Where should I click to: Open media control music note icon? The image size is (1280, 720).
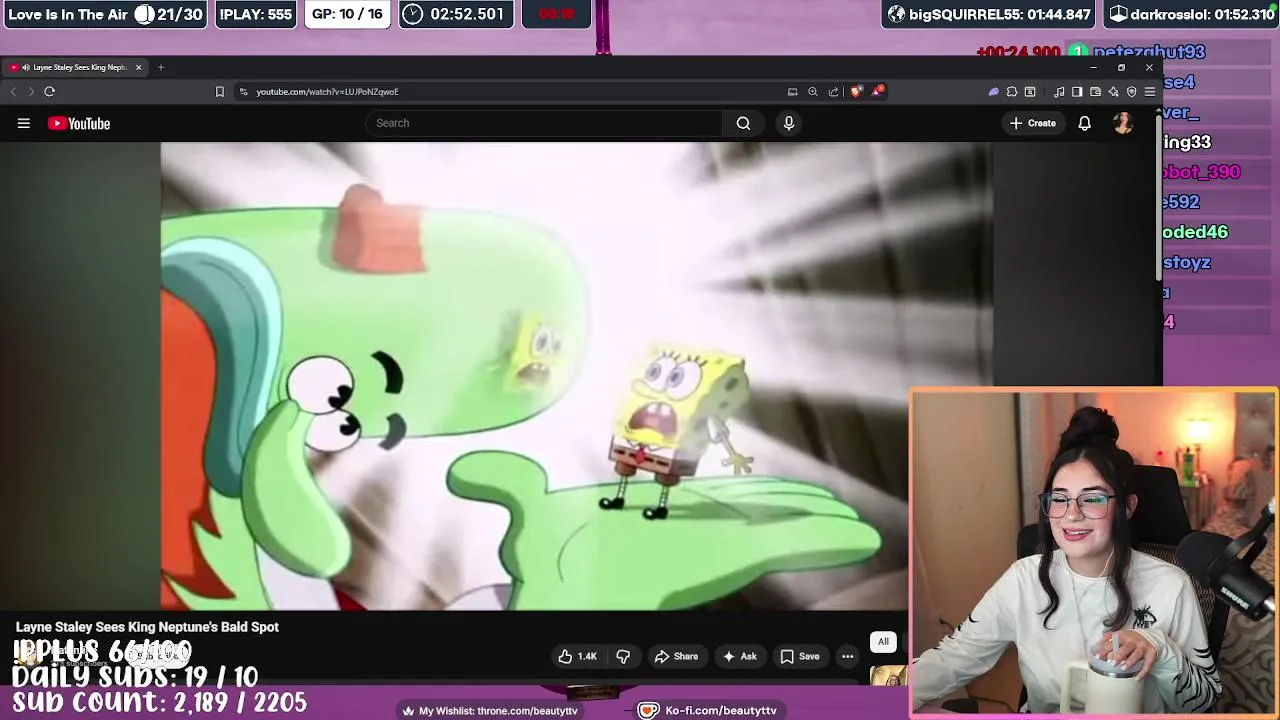[x=1059, y=91]
